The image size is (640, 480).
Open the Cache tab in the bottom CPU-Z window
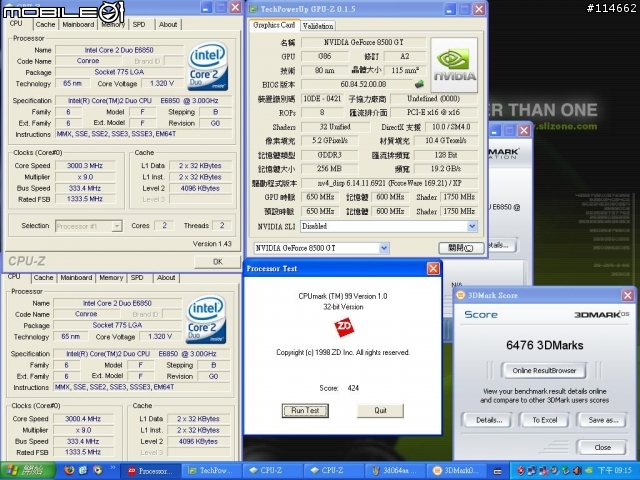click(43, 278)
